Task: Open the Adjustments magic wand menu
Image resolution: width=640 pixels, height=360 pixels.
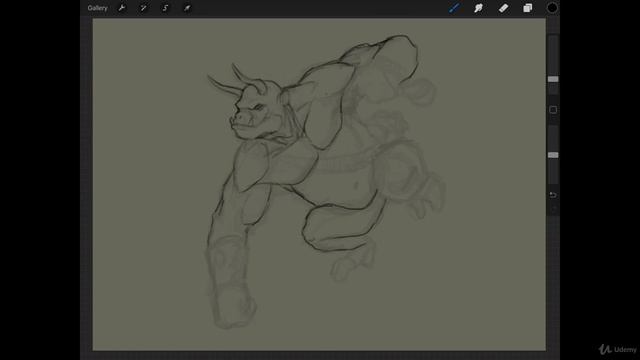Action: point(143,8)
